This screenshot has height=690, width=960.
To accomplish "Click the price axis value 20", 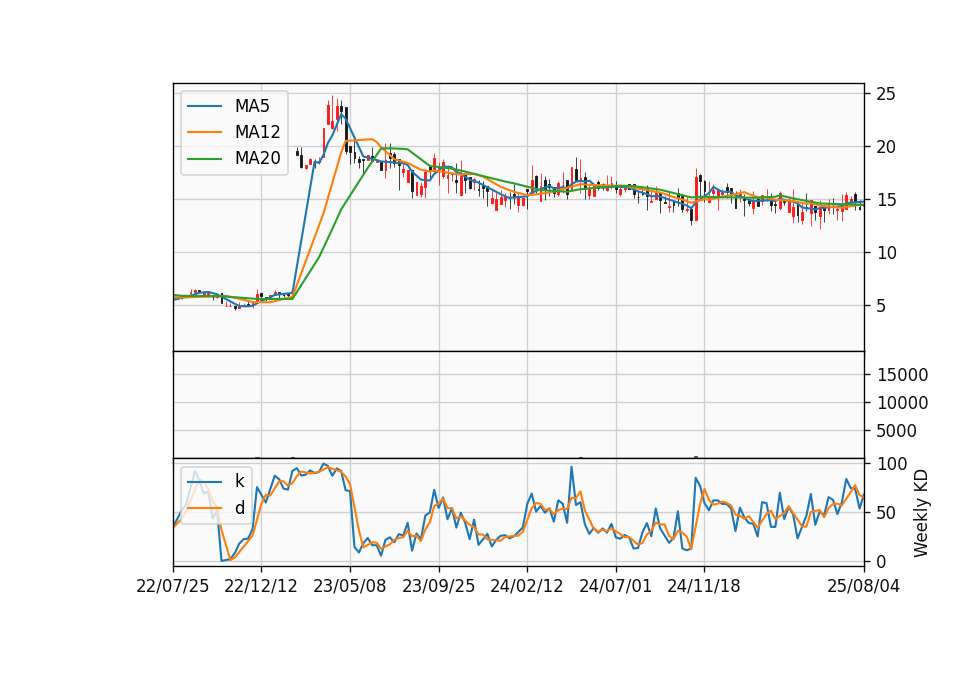I will tap(886, 147).
